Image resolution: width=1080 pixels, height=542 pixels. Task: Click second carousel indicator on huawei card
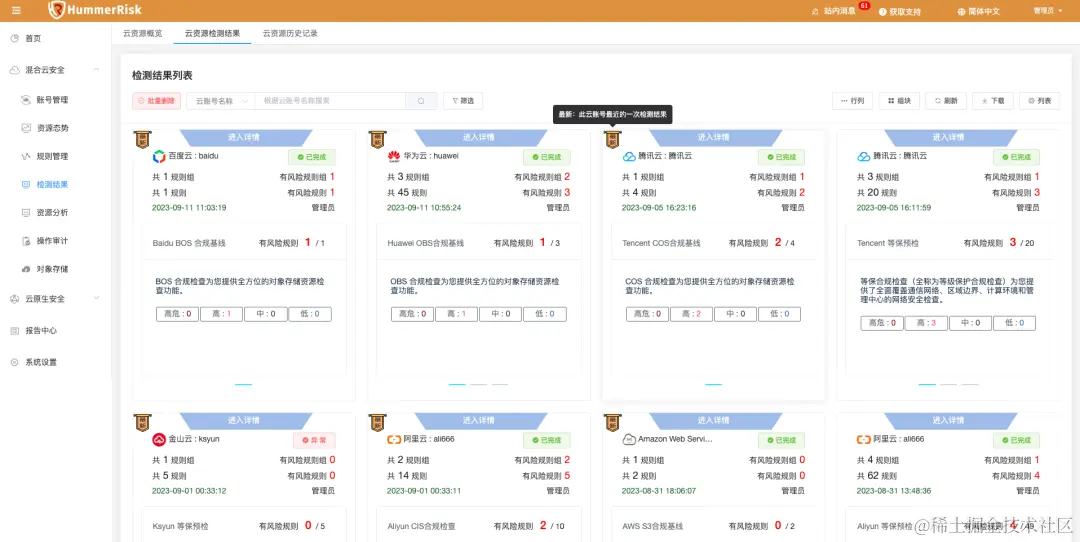coord(479,384)
